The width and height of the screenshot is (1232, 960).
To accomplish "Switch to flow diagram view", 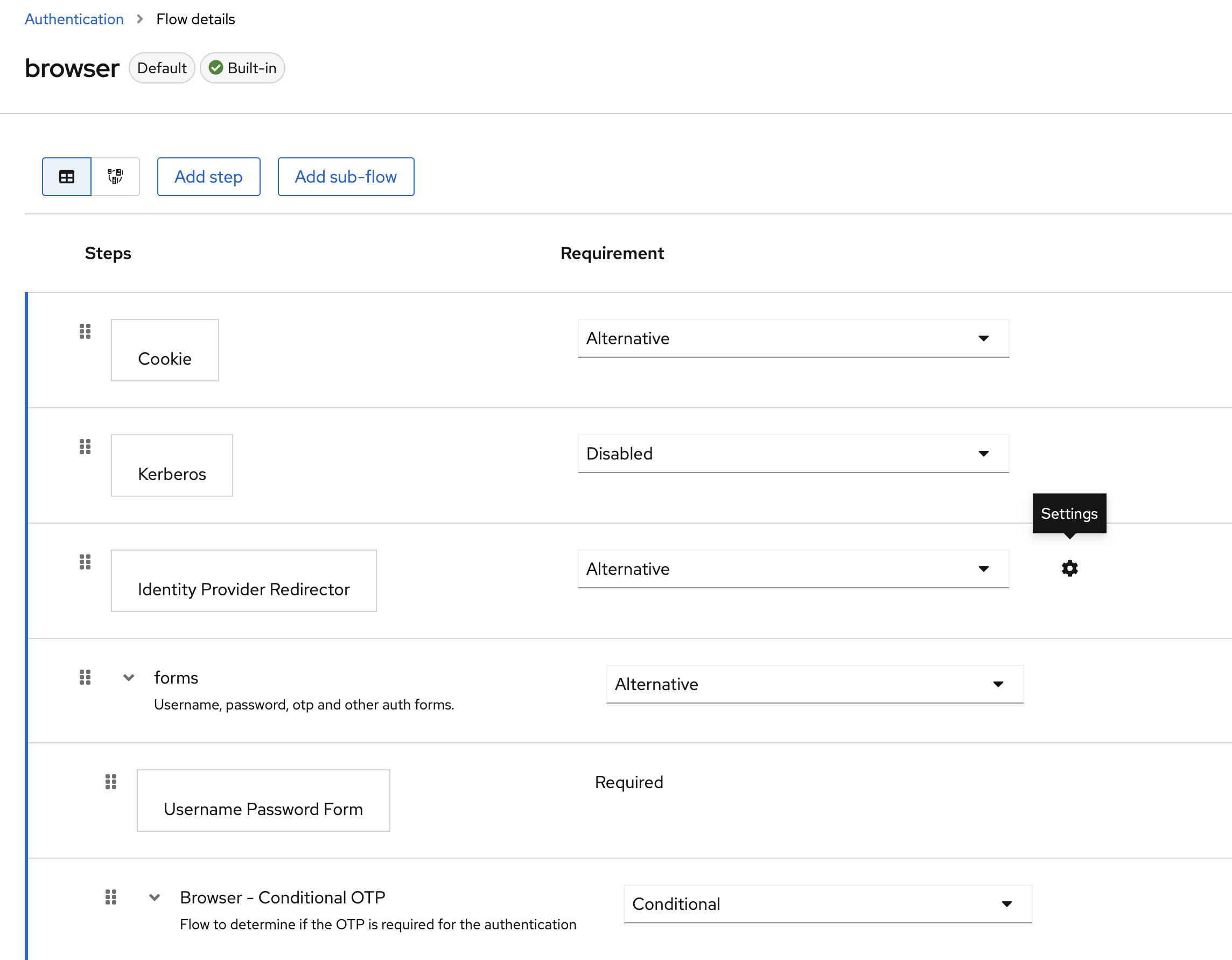I will point(115,177).
